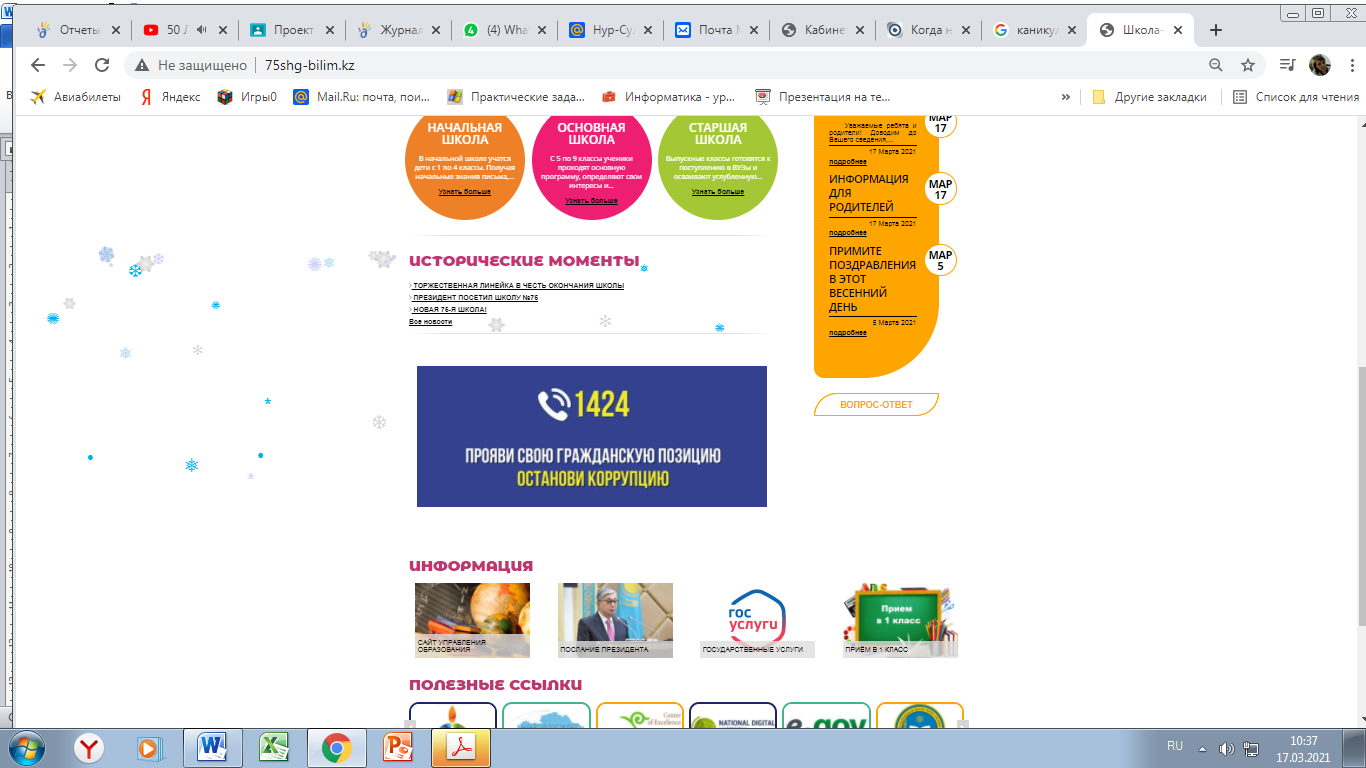Switch to the Google каникулы tab
This screenshot has width=1366, height=768.
[1034, 30]
